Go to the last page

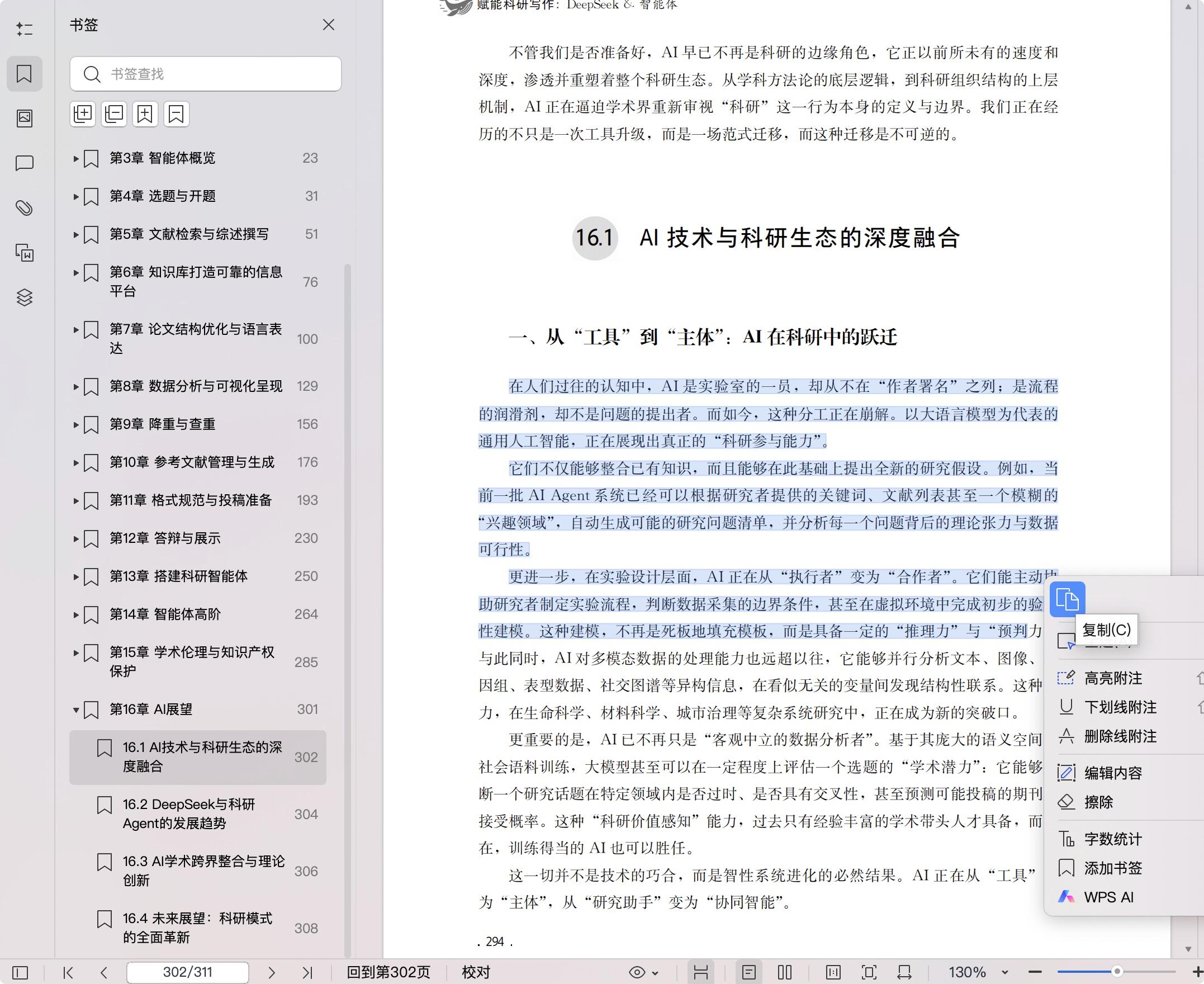click(x=306, y=973)
